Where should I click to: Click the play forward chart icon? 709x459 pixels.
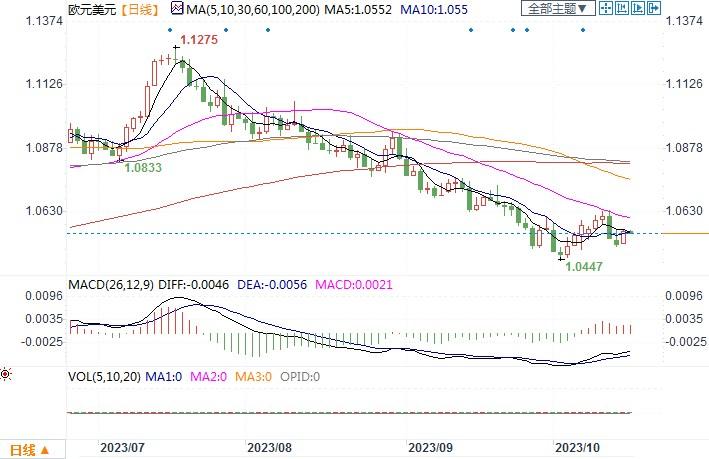click(x=638, y=8)
